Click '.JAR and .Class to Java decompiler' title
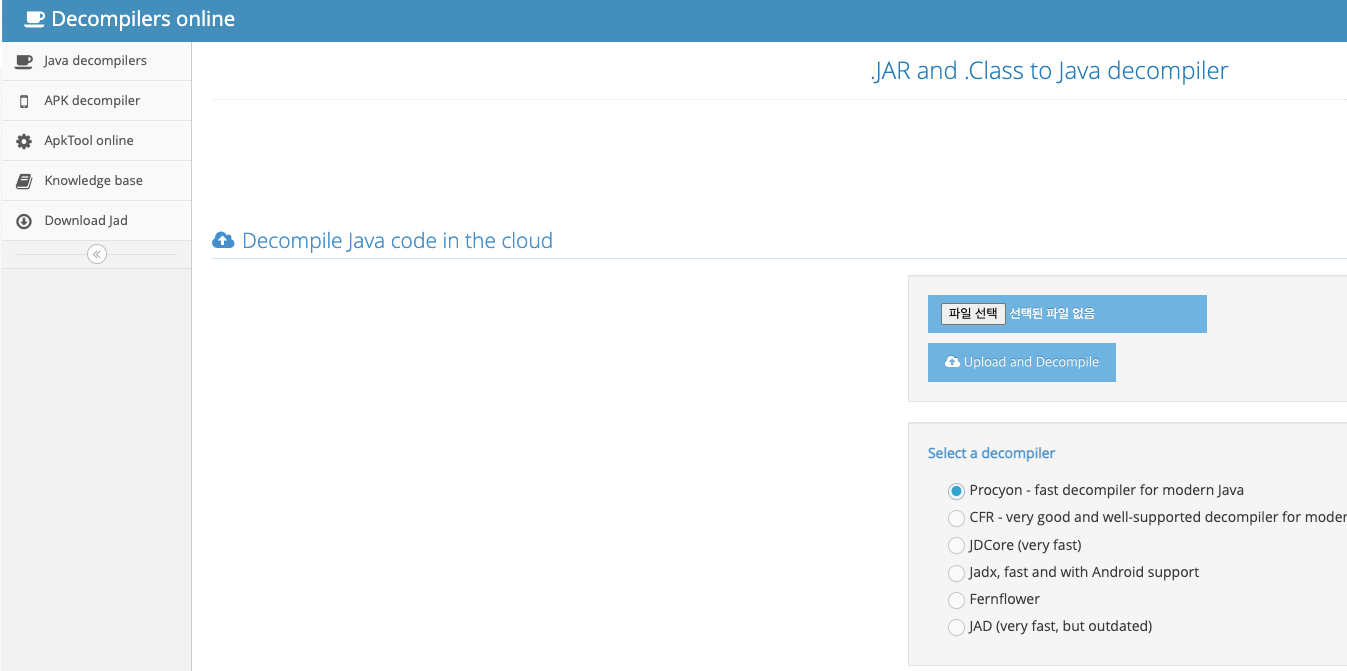This screenshot has width=1347, height=671. point(1049,71)
